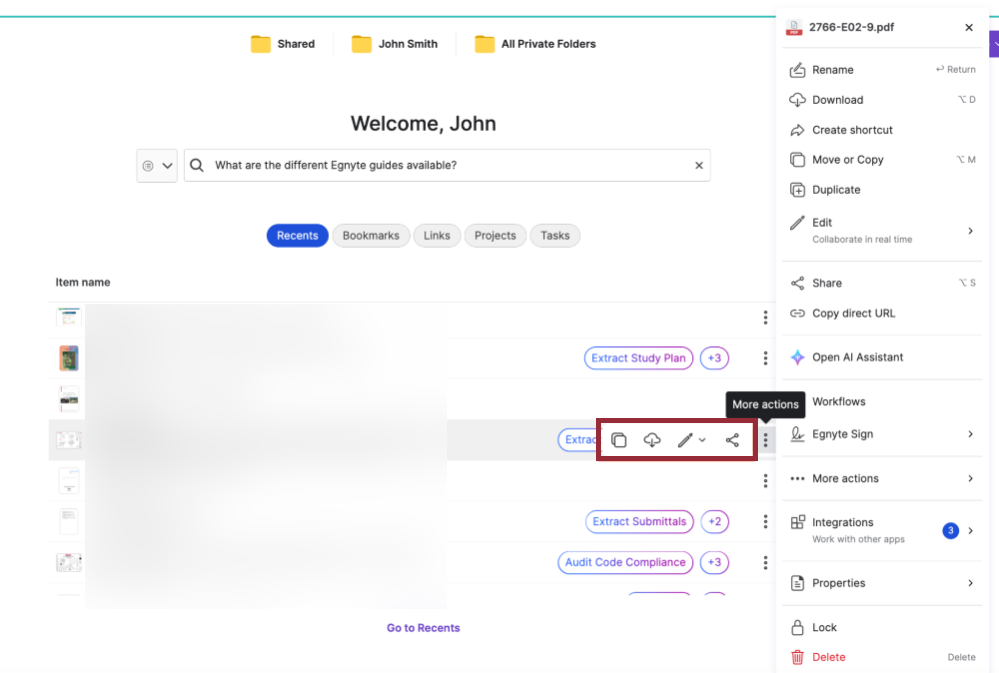Open the John Smith folder
The width and height of the screenshot is (999, 673).
394,44
